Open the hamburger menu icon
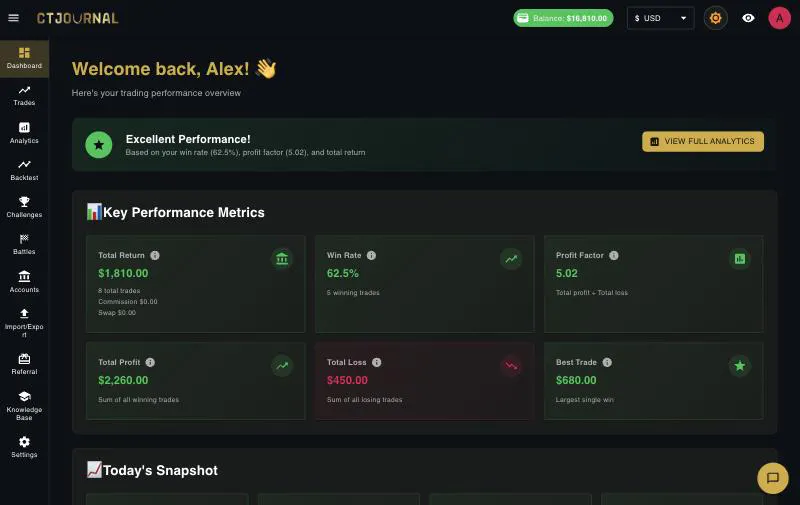This screenshot has width=800, height=505. click(14, 18)
